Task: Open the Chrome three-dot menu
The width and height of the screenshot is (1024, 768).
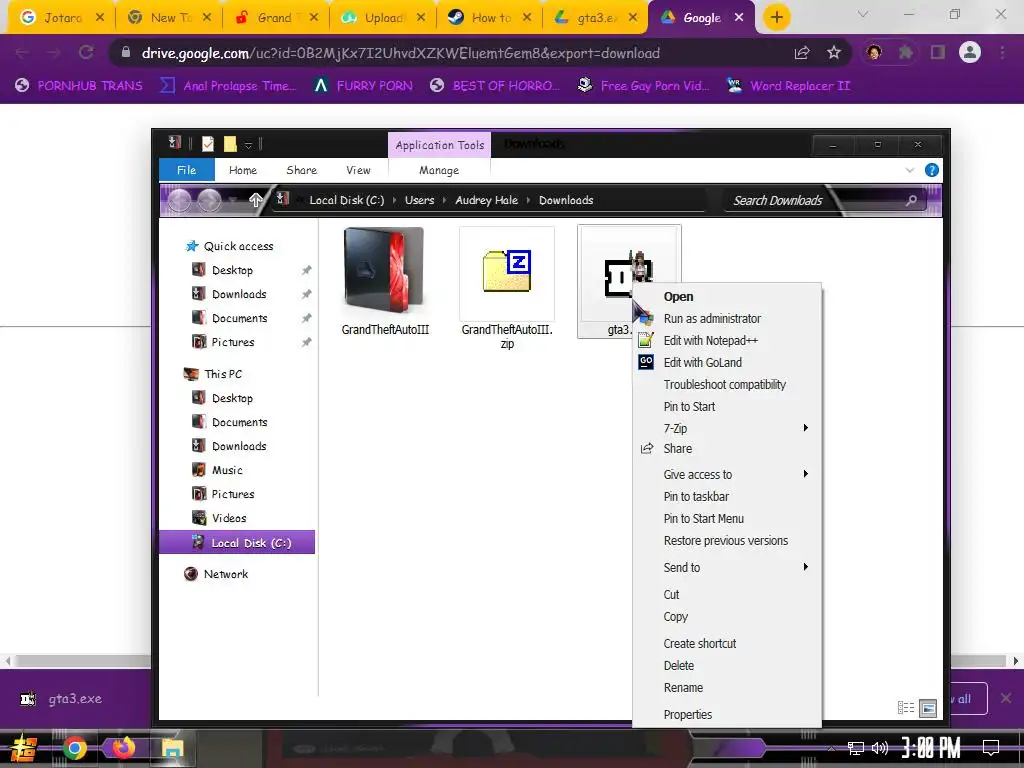Action: 1002,52
